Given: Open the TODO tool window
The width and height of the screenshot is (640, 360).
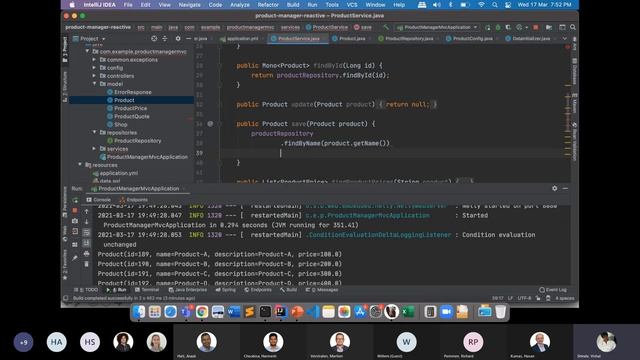Looking at the screenshot, I should tap(87, 290).
